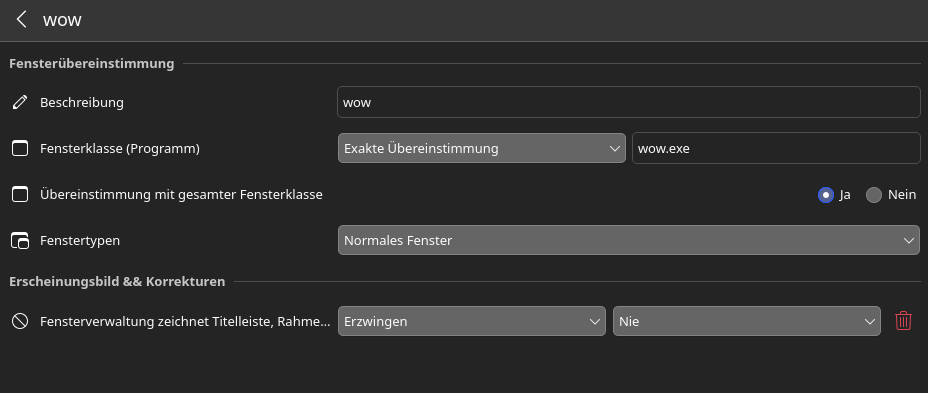Select the Ja radio button

[x=826, y=195]
